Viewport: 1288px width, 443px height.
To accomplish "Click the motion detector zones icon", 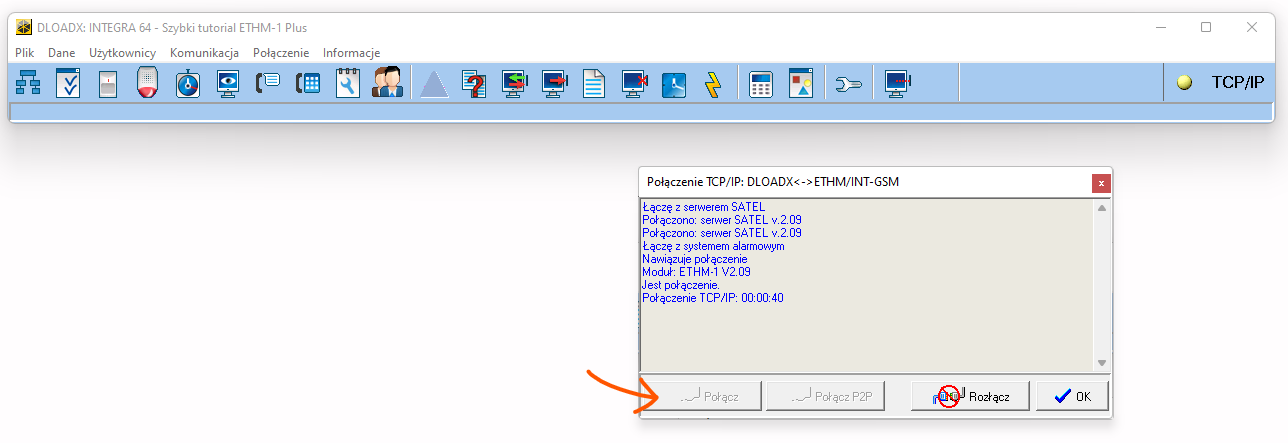I will tap(108, 83).
